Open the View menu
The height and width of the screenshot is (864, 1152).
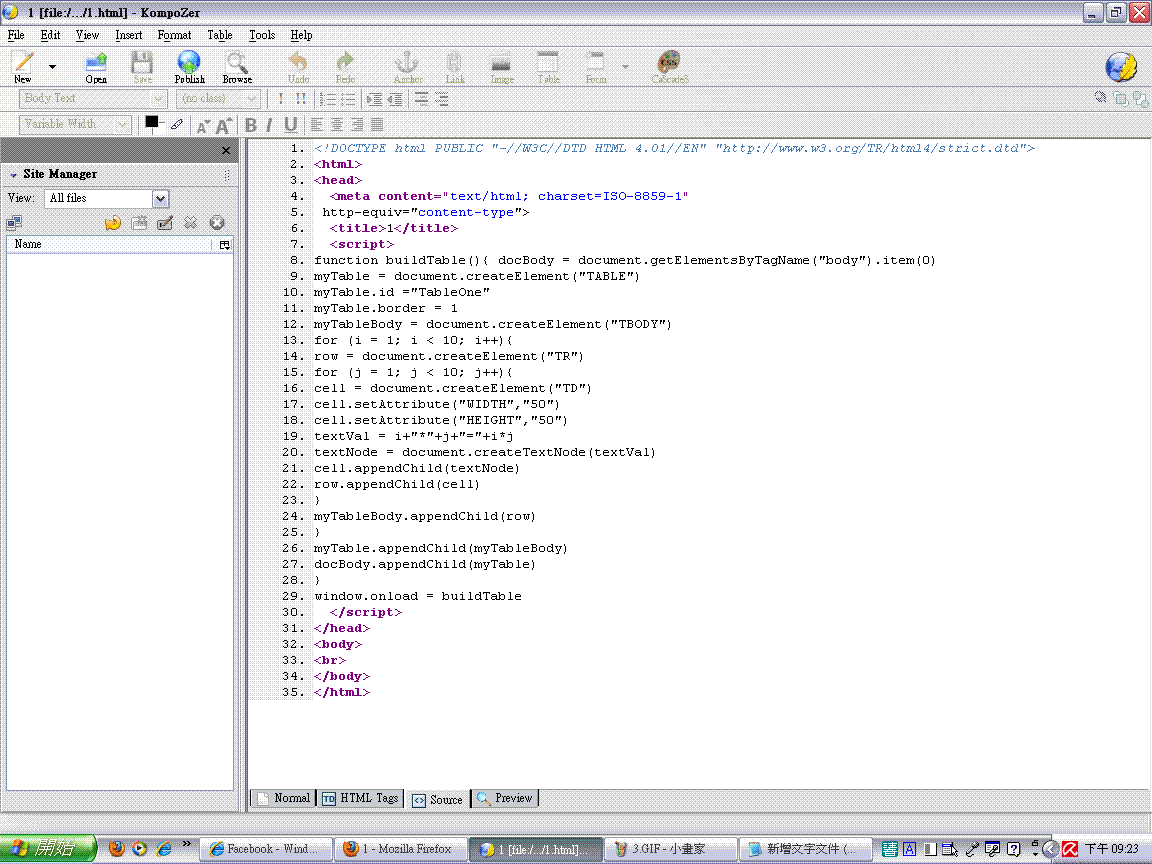coord(87,35)
